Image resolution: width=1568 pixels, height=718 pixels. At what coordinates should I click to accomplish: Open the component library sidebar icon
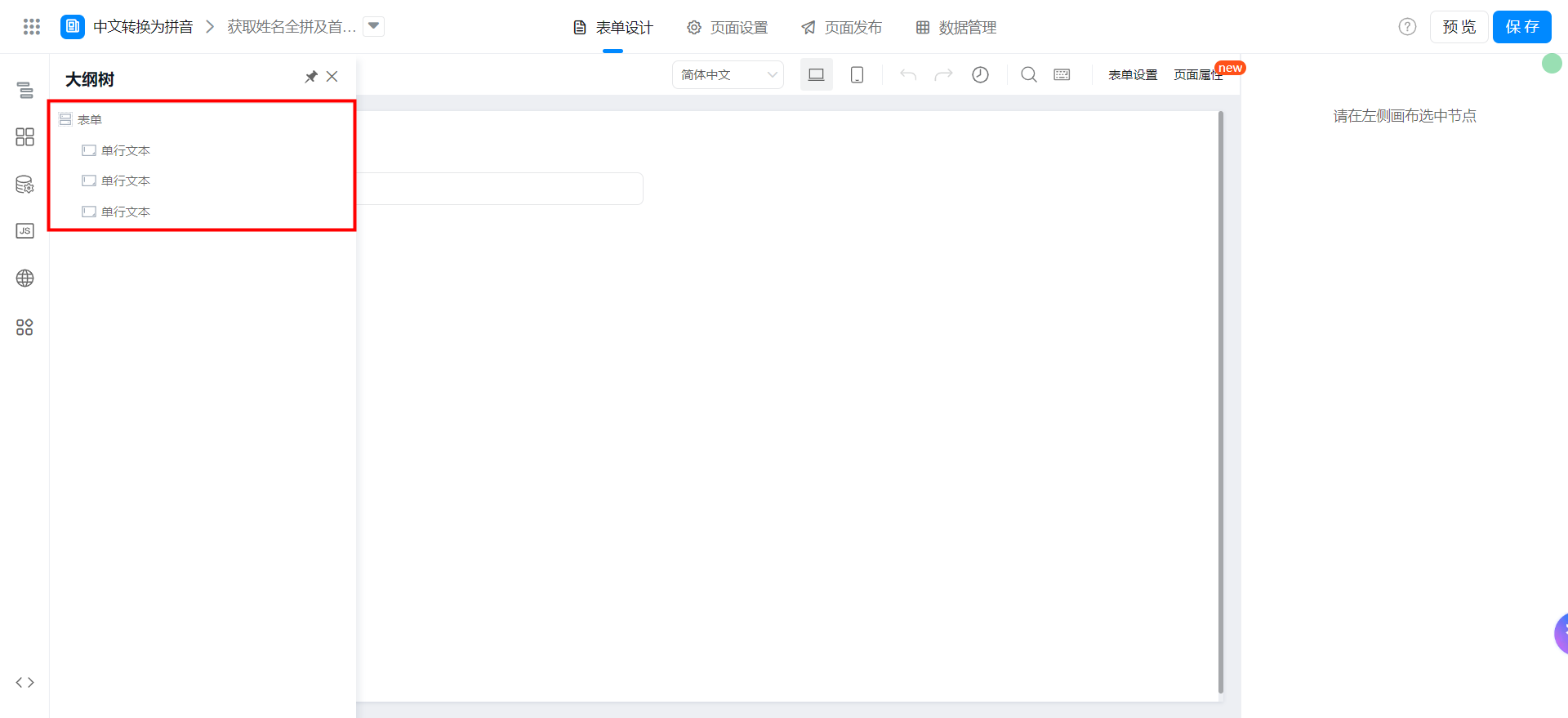click(25, 136)
